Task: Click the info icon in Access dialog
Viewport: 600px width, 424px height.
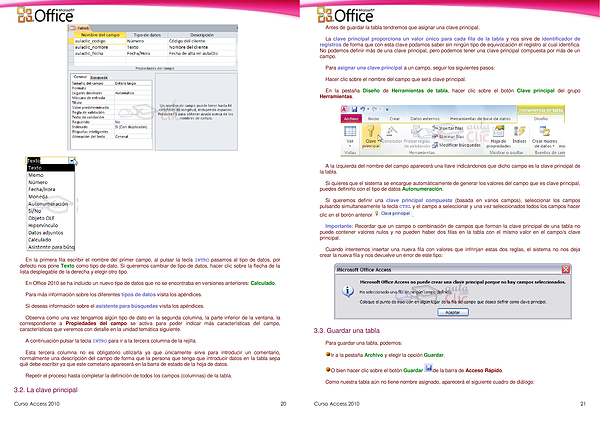Action: tap(347, 292)
